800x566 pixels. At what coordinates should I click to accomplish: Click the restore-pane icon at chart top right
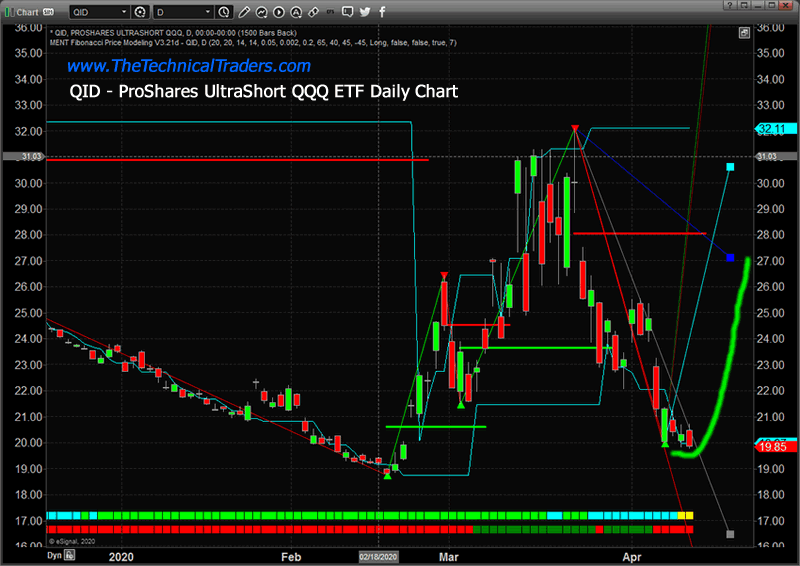[744, 33]
